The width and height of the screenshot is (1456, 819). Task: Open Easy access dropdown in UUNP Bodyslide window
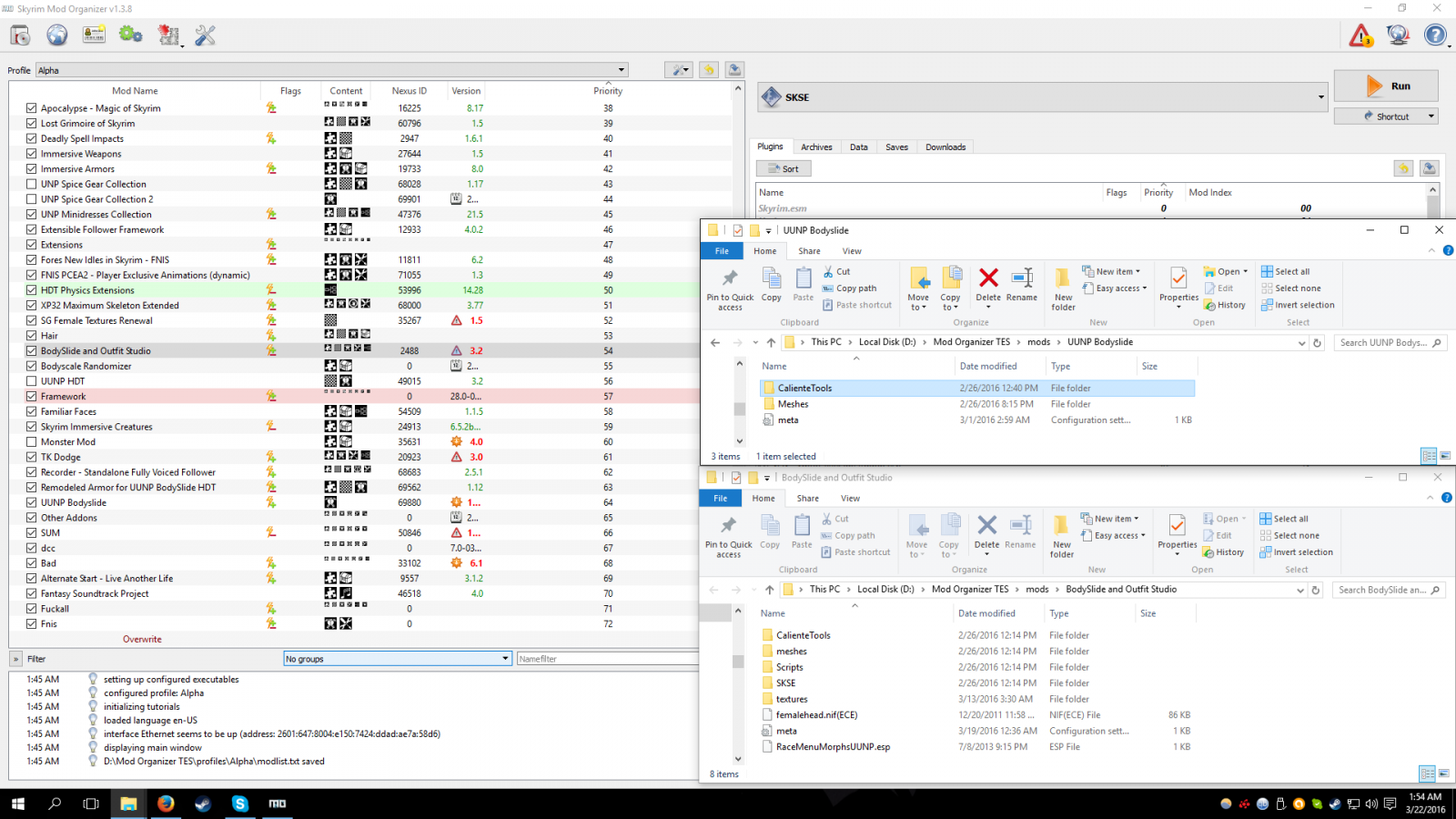point(1115,288)
